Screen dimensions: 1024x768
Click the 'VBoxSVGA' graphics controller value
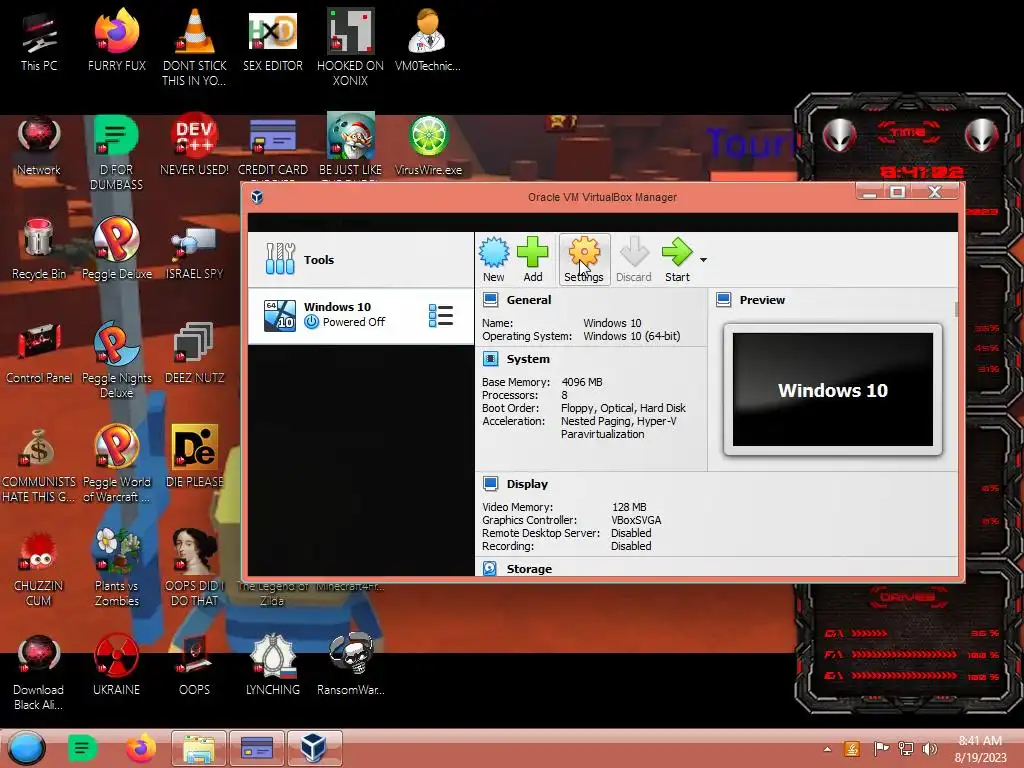point(636,520)
